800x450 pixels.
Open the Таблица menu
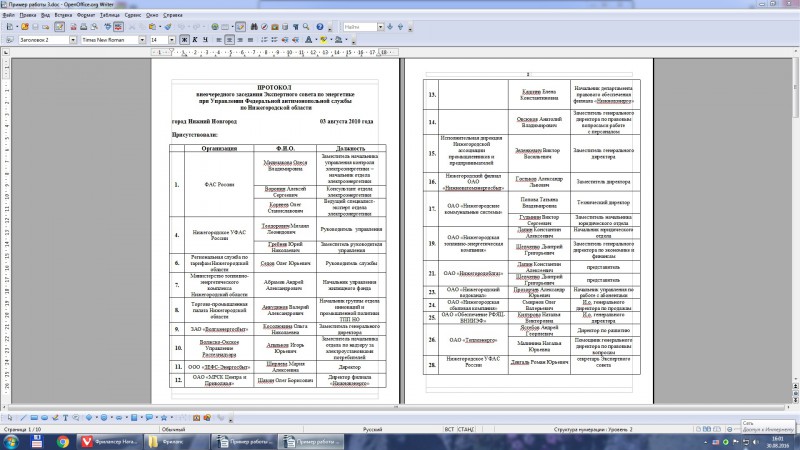coord(110,15)
